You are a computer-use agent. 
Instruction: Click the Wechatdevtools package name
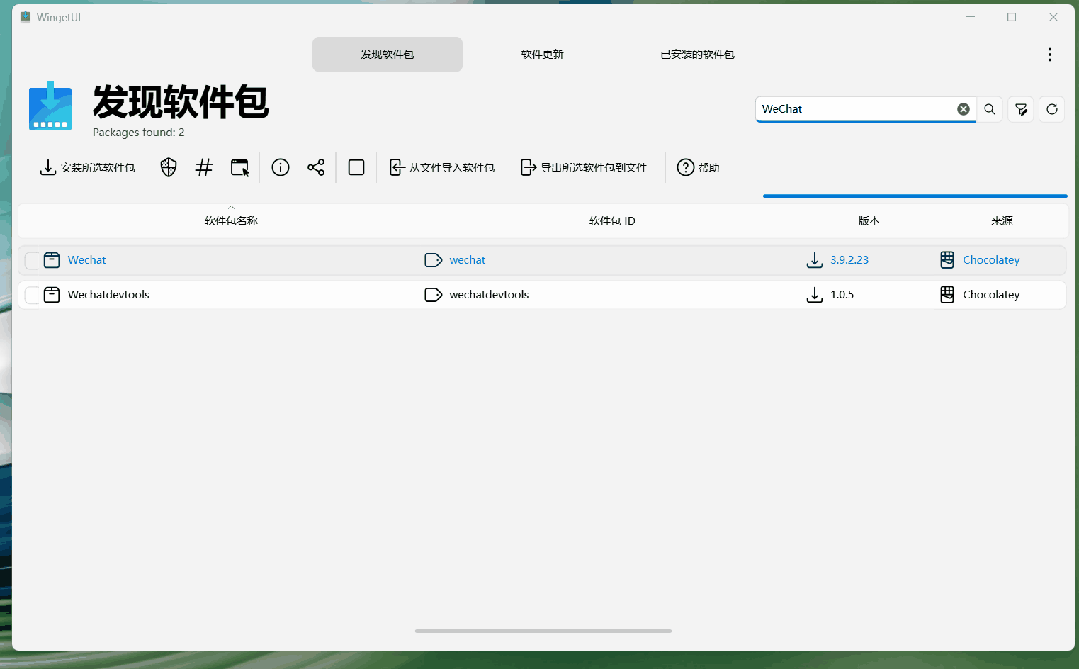(109, 295)
